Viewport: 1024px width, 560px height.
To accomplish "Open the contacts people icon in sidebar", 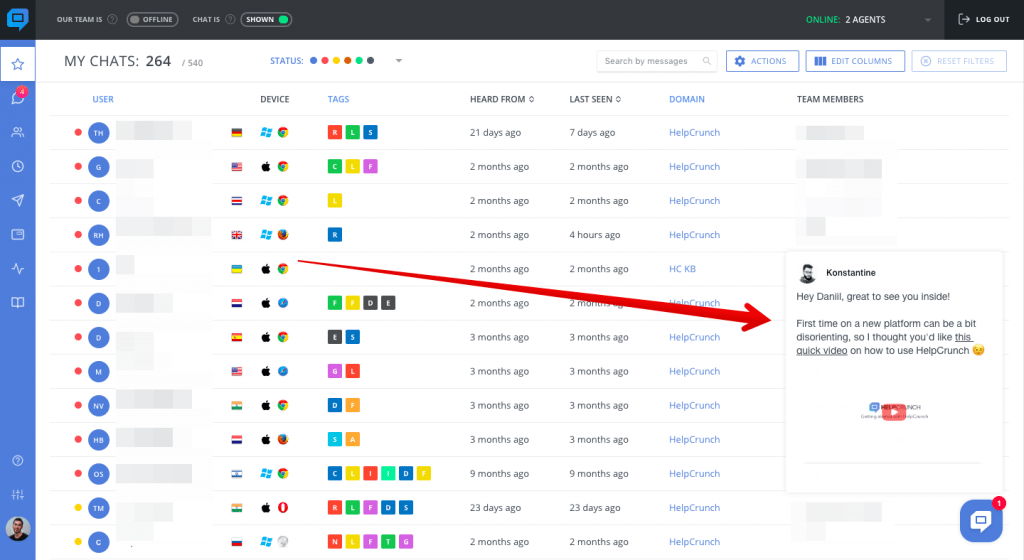I will [18, 132].
